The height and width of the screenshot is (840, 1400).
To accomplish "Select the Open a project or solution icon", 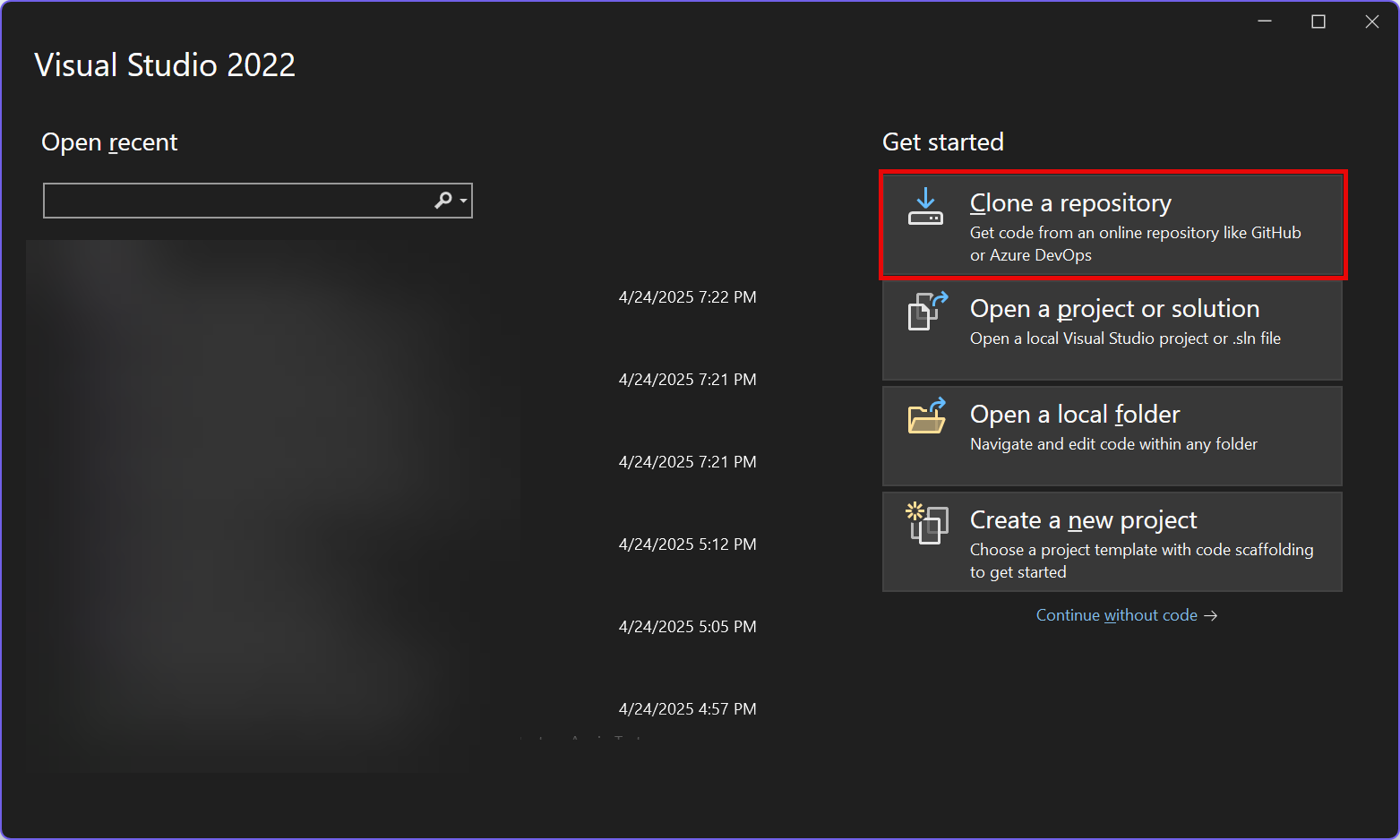I will tap(928, 312).
